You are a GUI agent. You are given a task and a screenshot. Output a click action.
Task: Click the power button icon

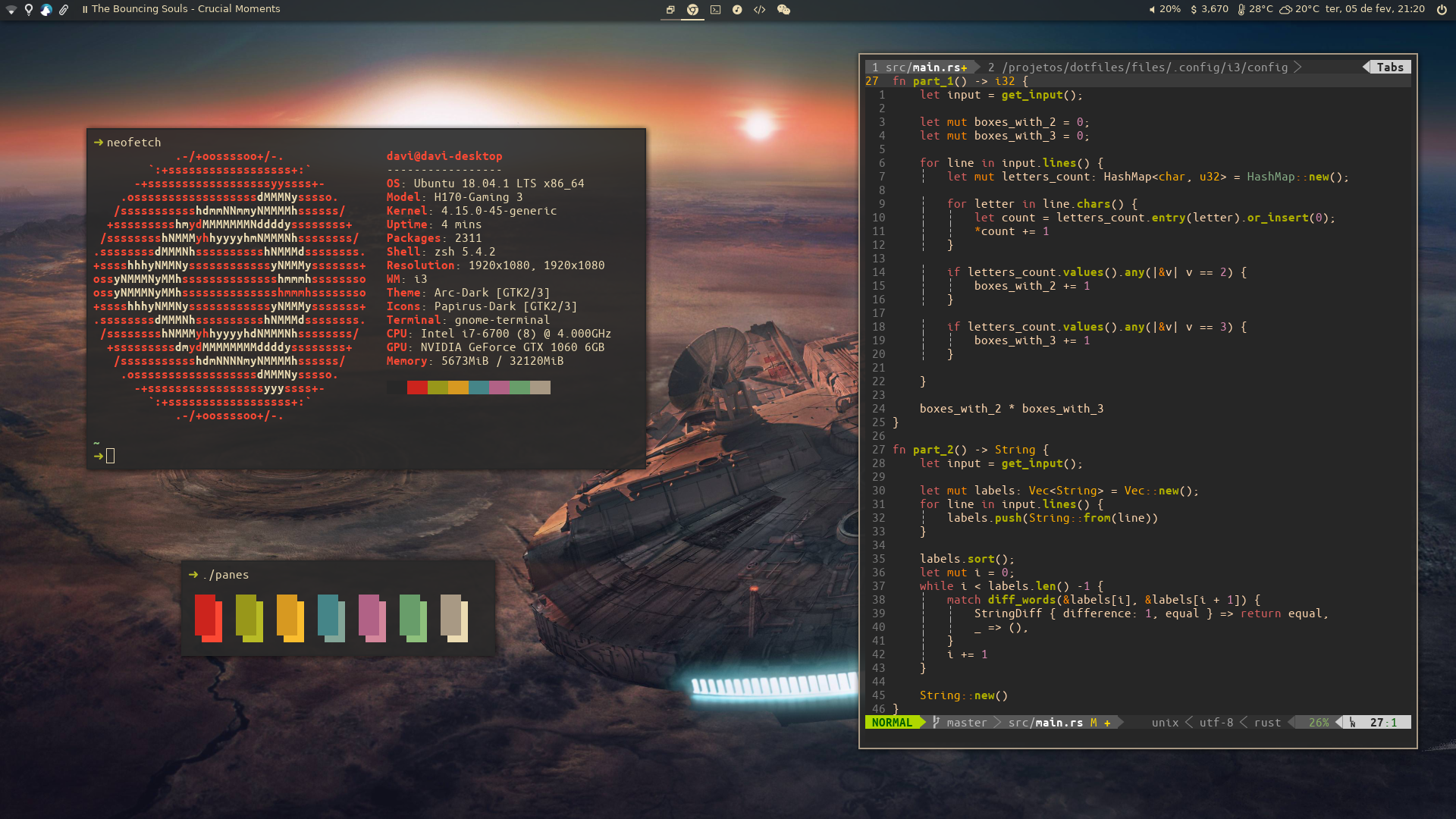1442,9
